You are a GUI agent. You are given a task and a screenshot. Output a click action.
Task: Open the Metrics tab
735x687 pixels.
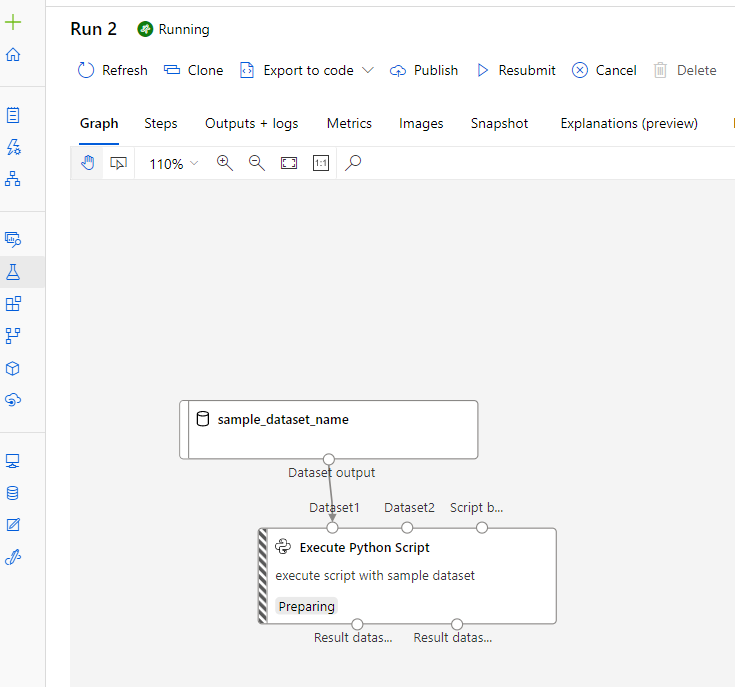click(349, 123)
